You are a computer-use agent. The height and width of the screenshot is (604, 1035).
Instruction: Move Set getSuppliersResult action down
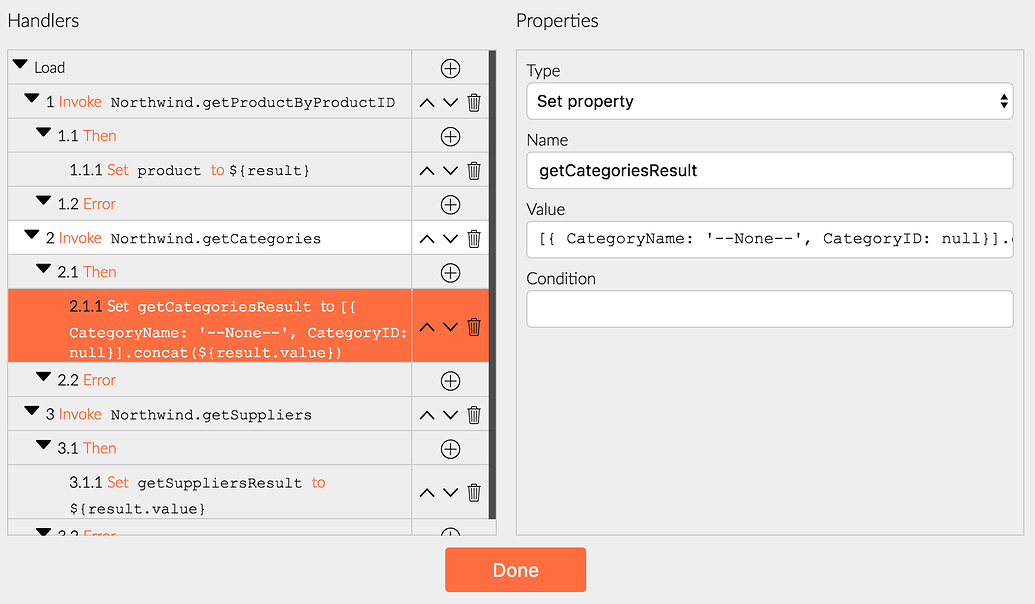450,492
